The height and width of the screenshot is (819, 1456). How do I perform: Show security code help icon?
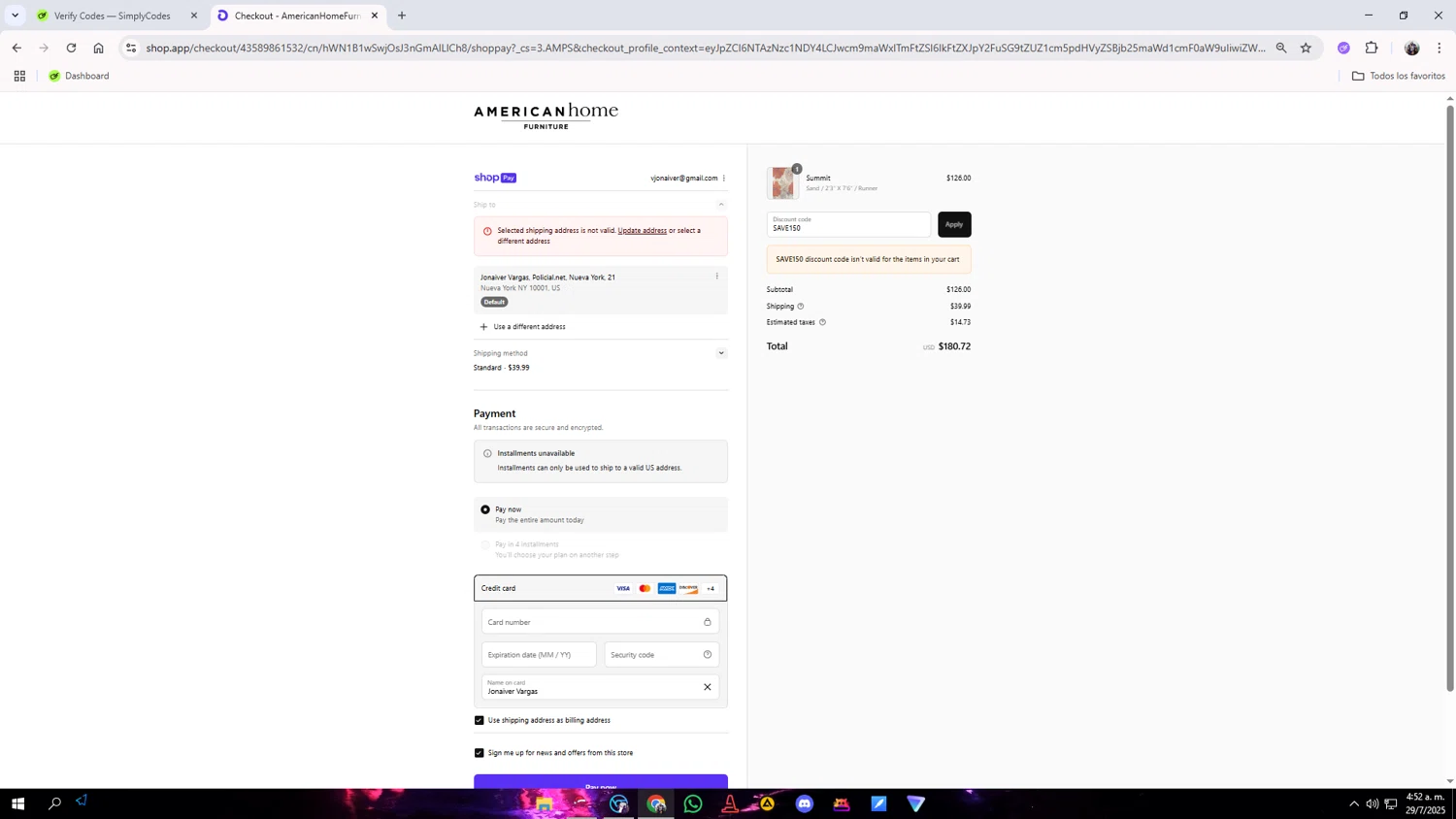tap(708, 655)
